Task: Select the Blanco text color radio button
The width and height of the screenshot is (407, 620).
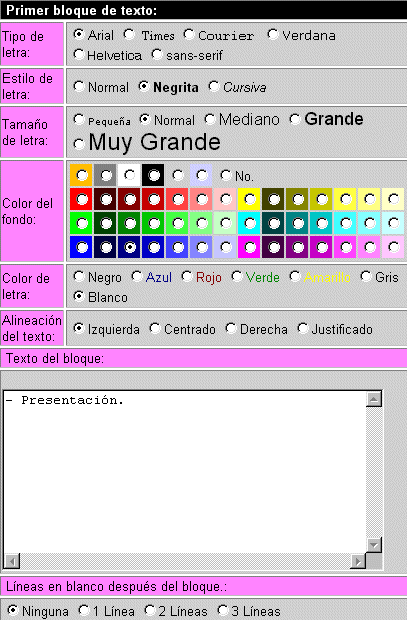Action: coord(79,297)
